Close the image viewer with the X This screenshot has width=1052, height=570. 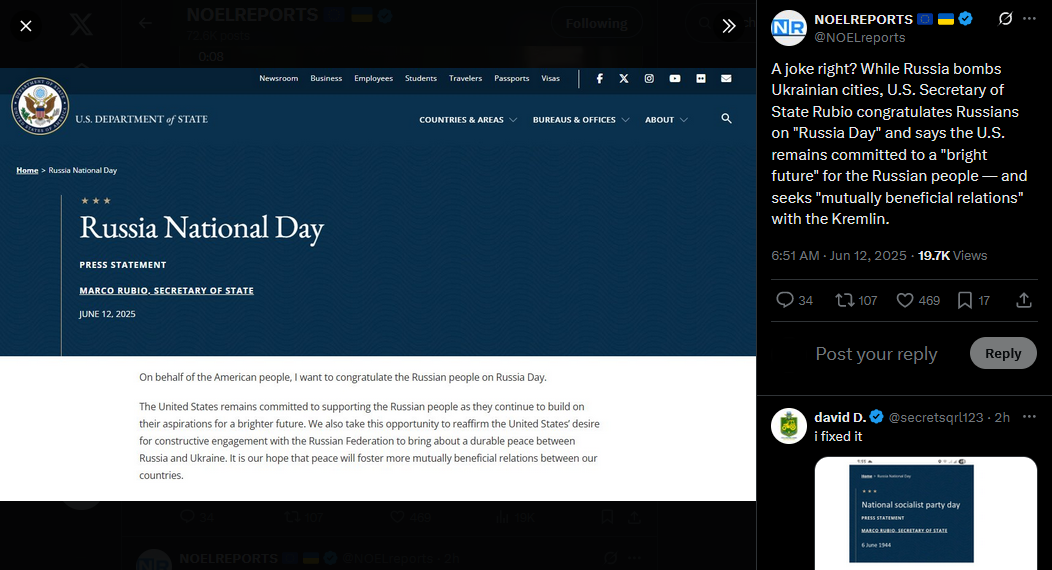tap(25, 26)
